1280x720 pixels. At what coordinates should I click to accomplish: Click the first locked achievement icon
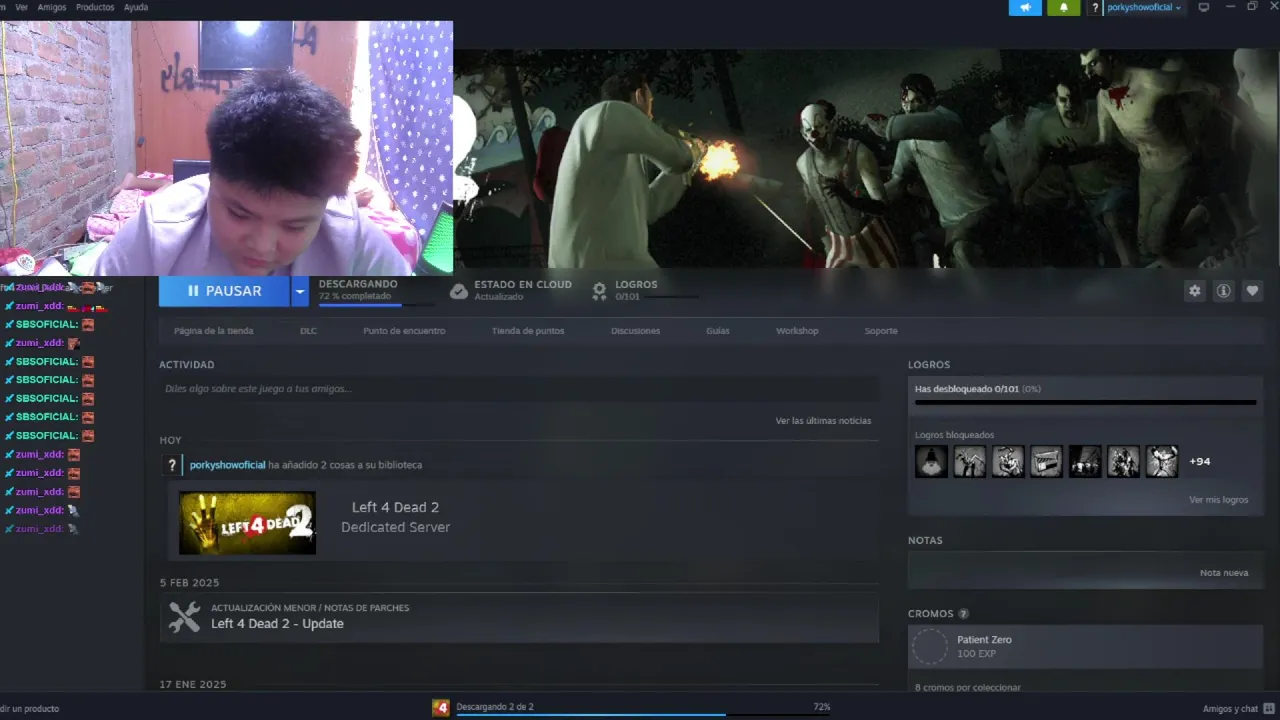pyautogui.click(x=931, y=461)
